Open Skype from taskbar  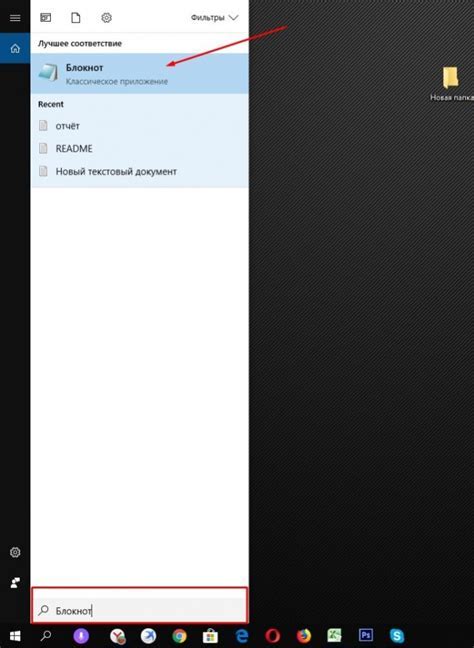pyautogui.click(x=397, y=636)
